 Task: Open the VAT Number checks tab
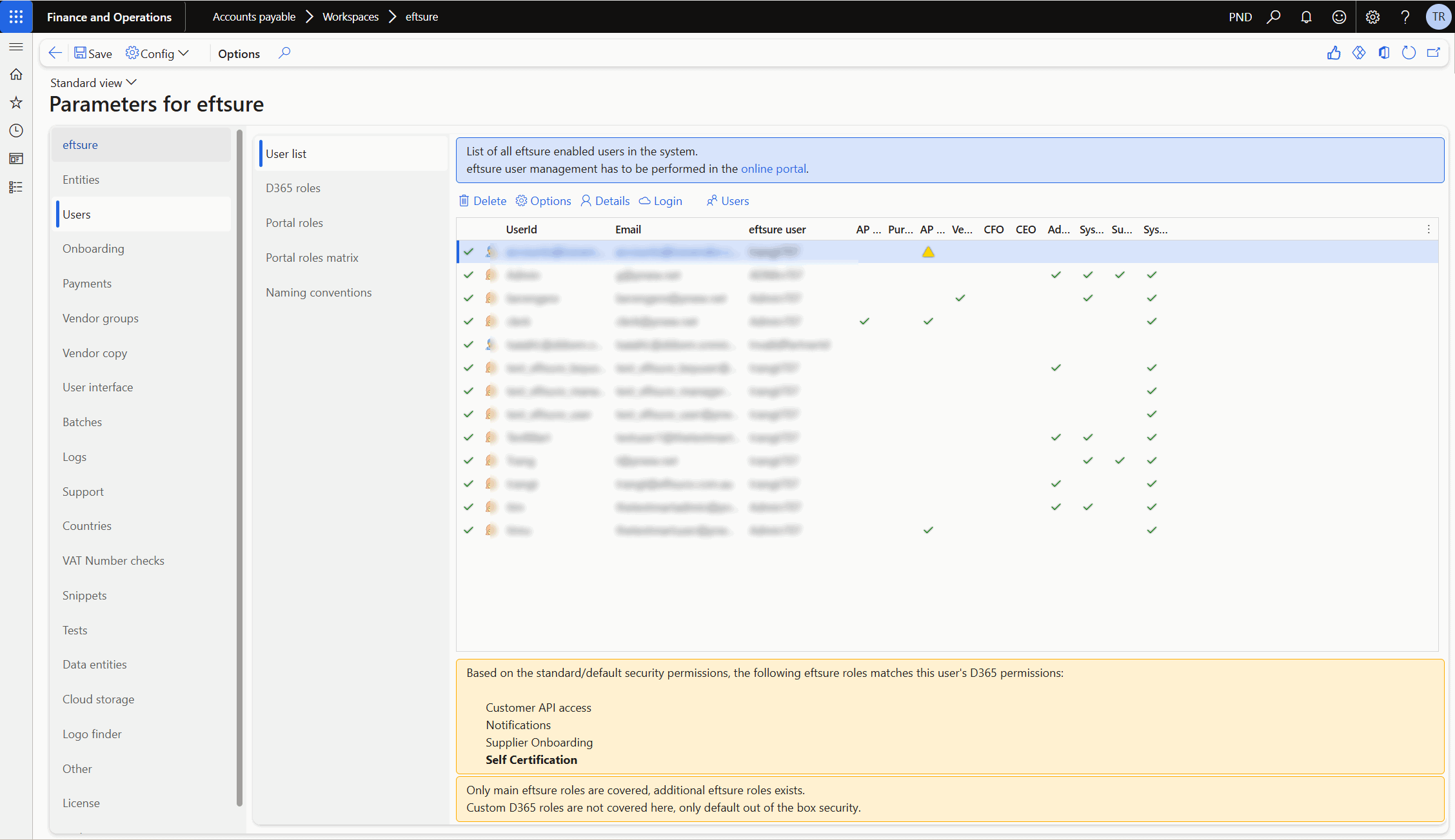(x=141, y=561)
